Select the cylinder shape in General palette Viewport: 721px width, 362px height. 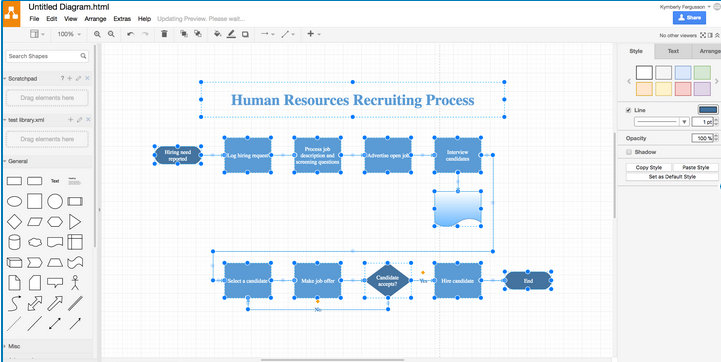tap(14, 242)
